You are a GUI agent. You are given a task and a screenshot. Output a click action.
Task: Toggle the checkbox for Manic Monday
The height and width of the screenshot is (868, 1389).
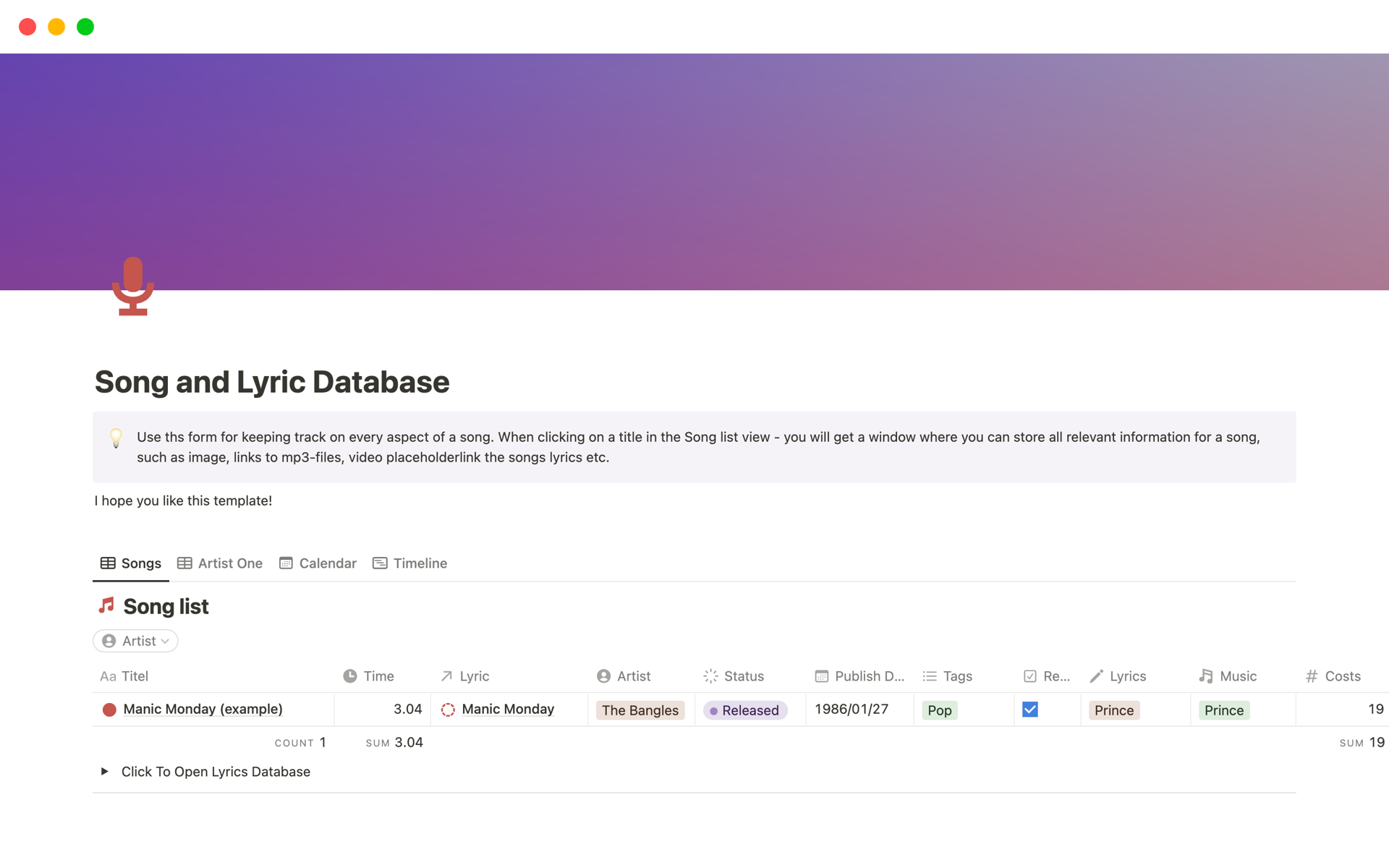tap(1030, 708)
